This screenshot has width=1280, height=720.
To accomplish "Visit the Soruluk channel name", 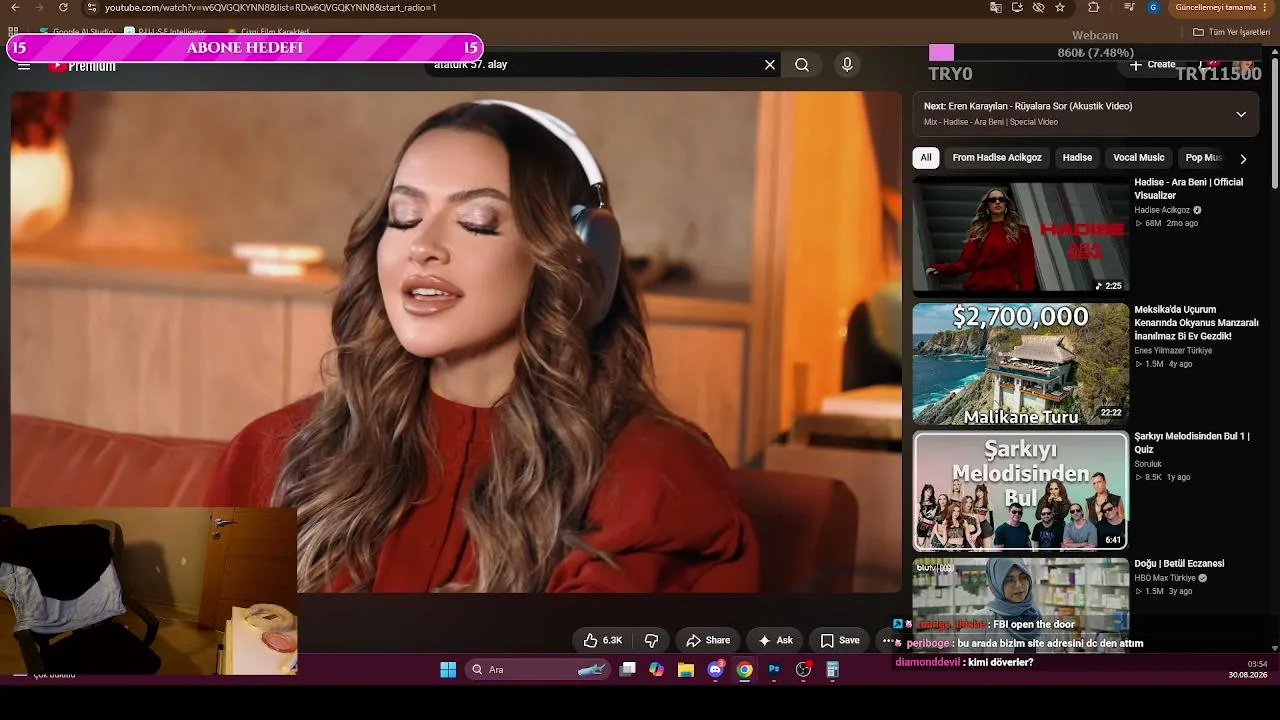I will click(1148, 464).
